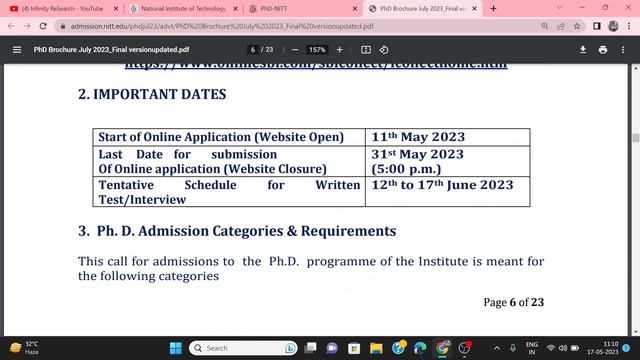This screenshot has height=360, width=640.
Task: Open Task View on the taskbar
Action: pyautogui.click(x=311, y=348)
